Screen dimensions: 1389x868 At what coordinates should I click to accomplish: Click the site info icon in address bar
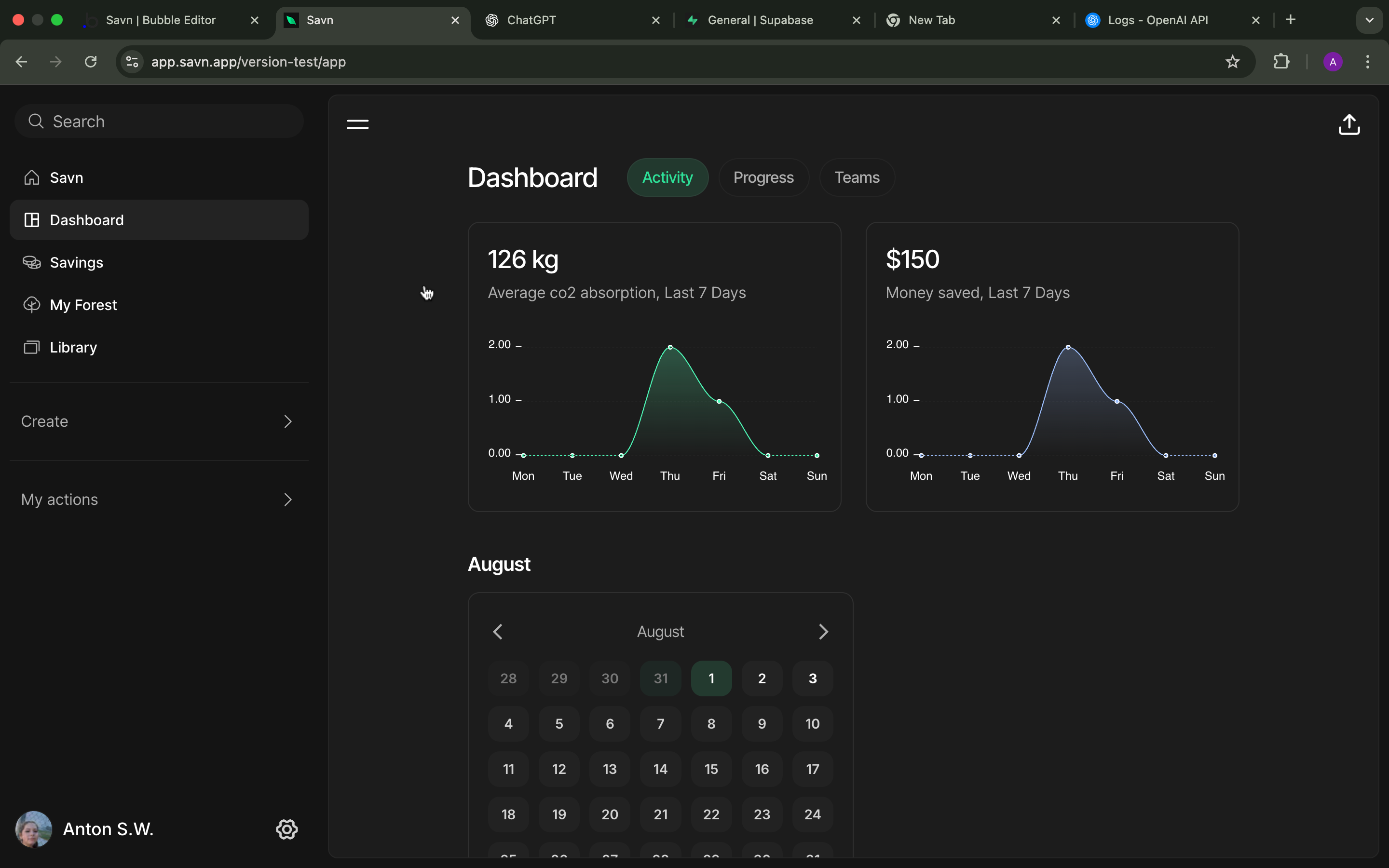coord(132,61)
